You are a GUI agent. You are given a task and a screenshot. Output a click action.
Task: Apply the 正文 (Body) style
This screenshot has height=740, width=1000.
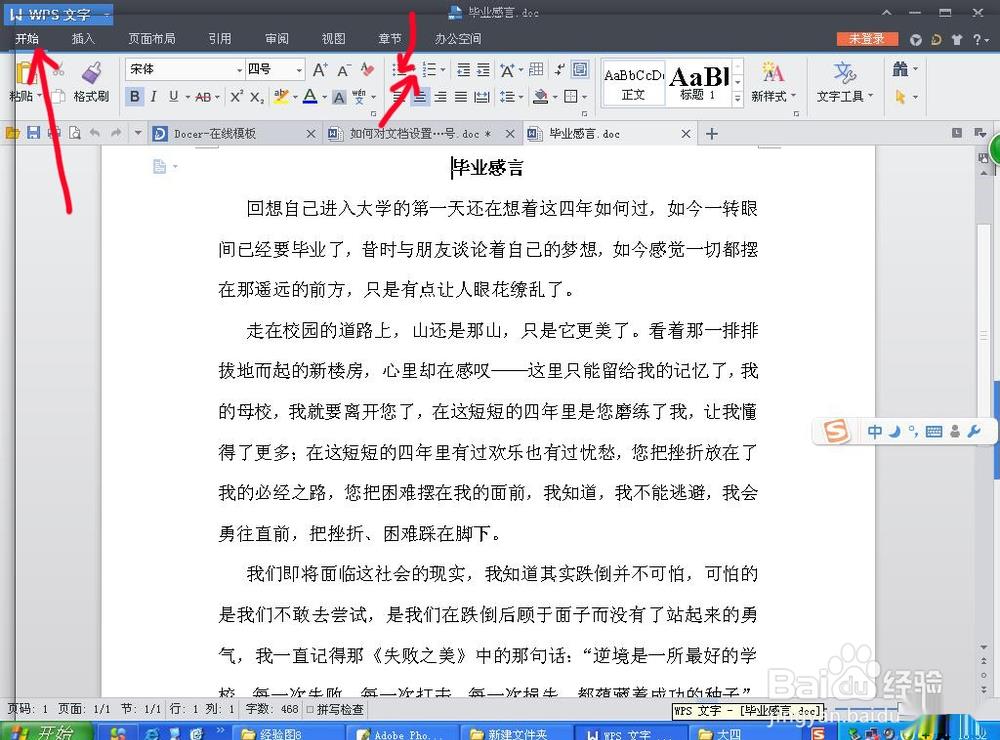click(x=633, y=83)
